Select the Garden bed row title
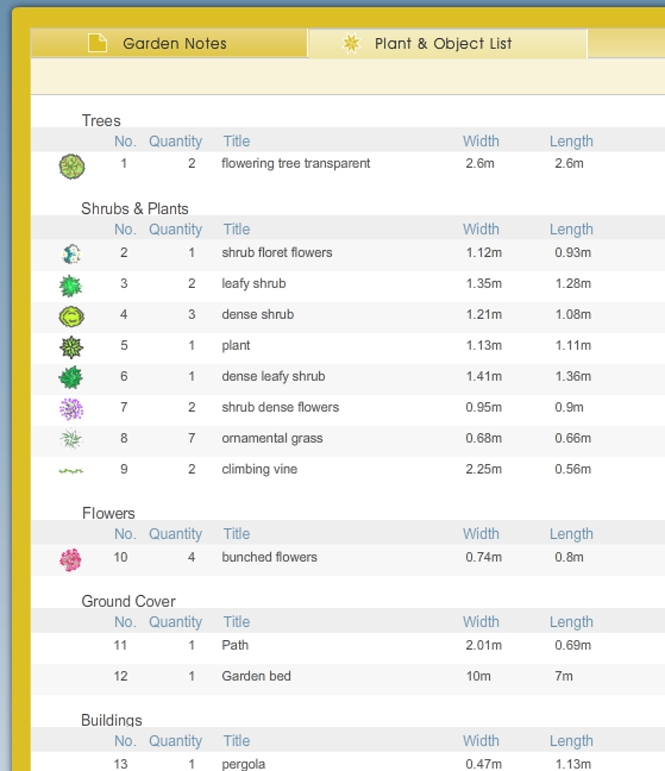 (256, 676)
